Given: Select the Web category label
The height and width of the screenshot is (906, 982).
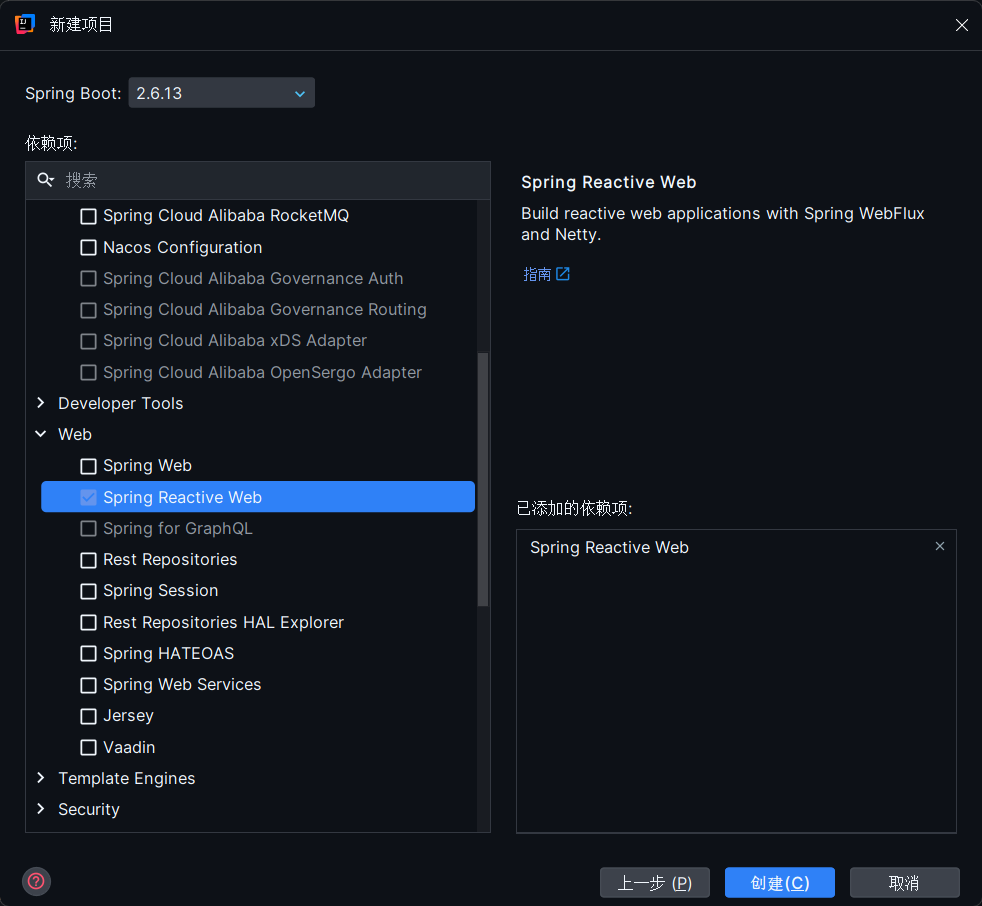Looking at the screenshot, I should click(x=75, y=435).
